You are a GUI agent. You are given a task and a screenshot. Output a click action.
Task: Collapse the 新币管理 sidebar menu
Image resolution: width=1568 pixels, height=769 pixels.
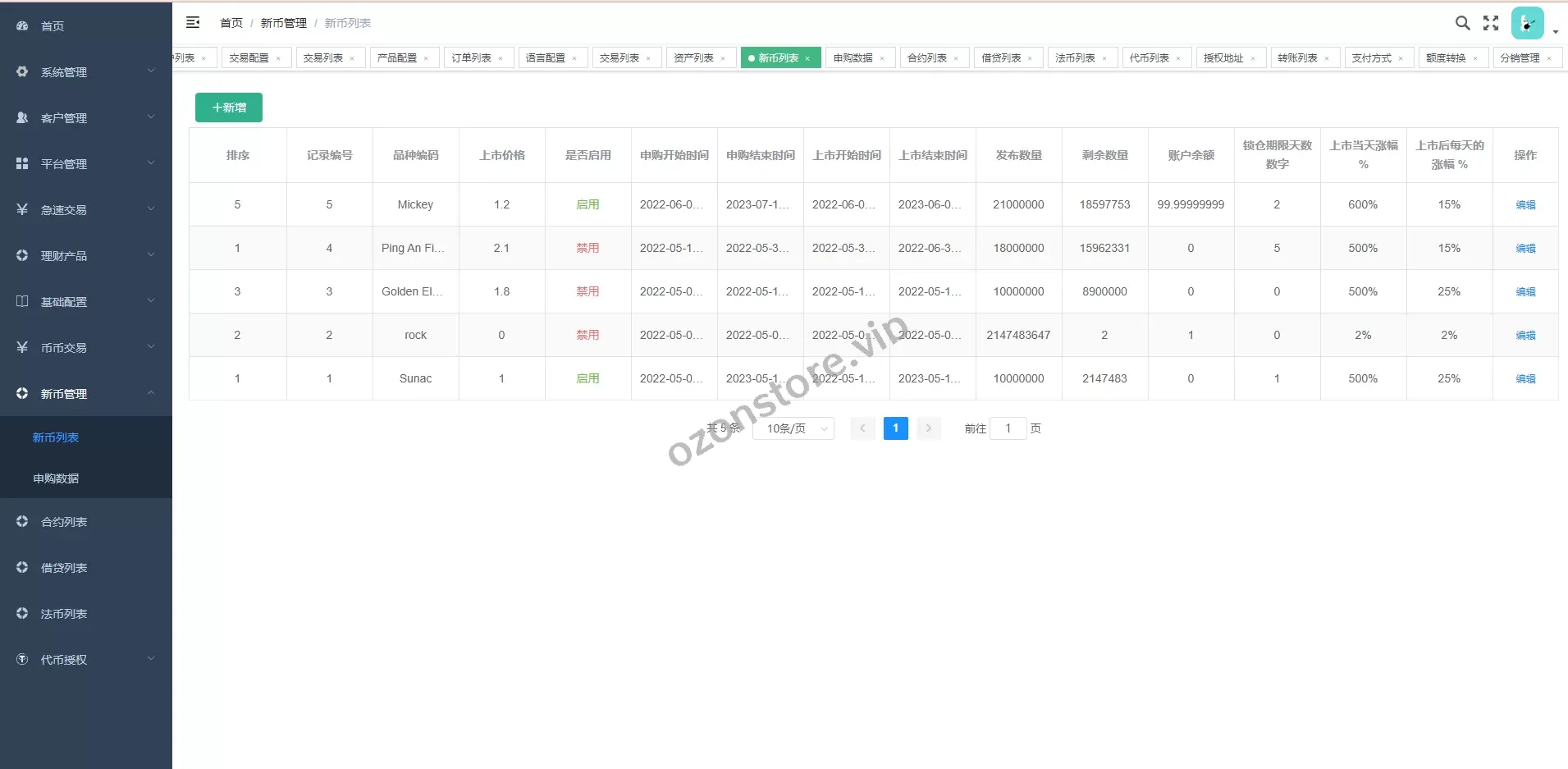pyautogui.click(x=151, y=393)
